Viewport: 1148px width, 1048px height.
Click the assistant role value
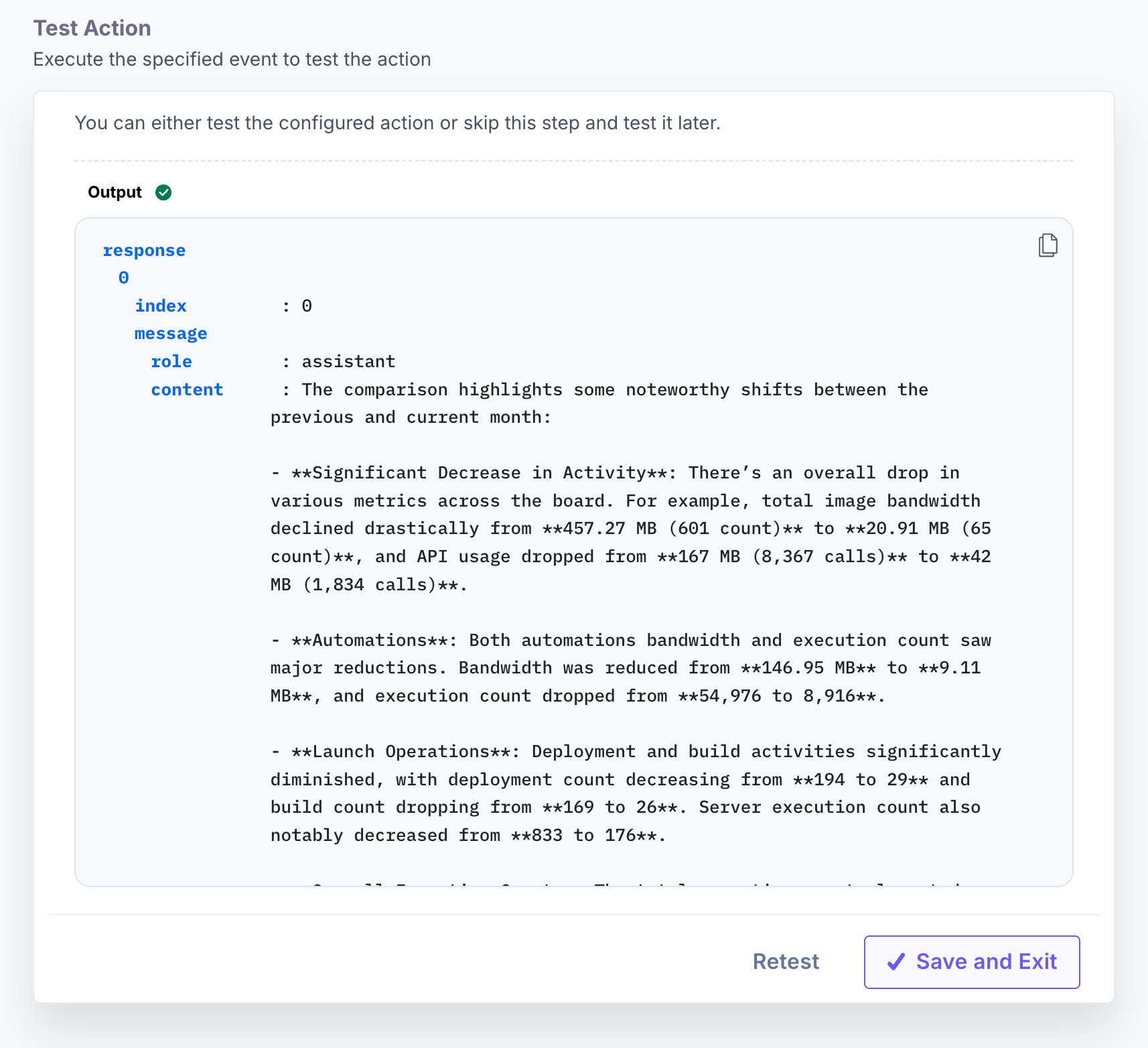pyautogui.click(x=348, y=362)
